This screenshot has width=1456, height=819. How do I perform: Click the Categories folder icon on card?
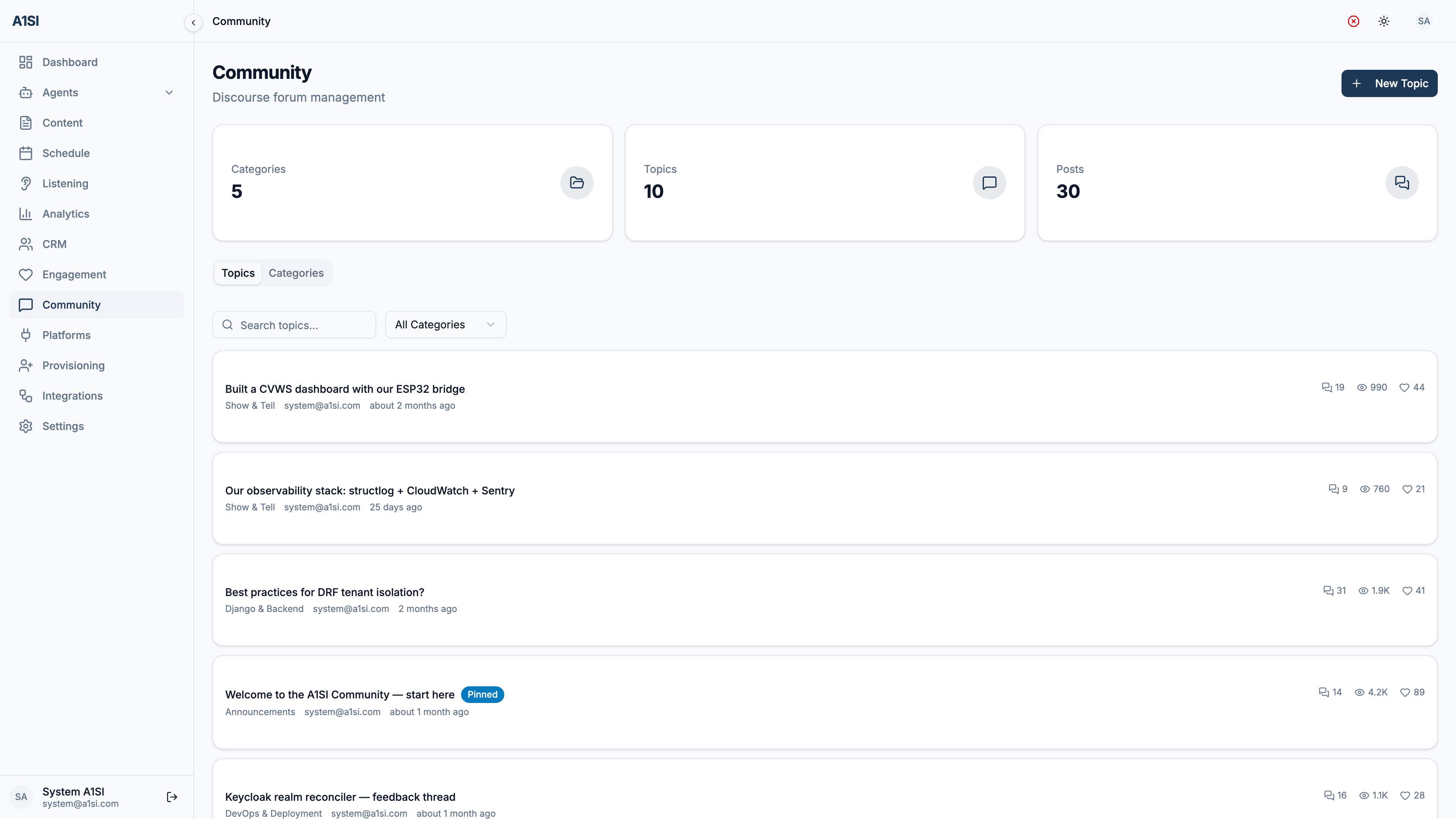576,182
